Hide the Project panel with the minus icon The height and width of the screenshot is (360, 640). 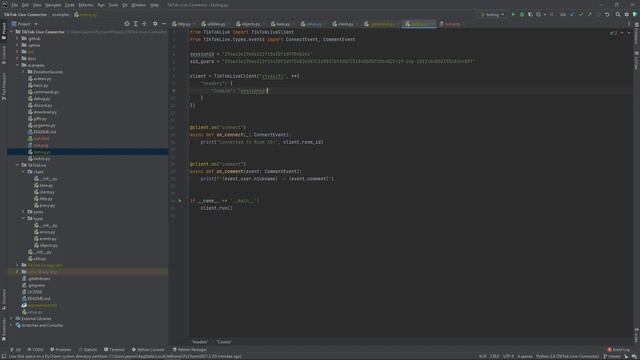[164, 24]
